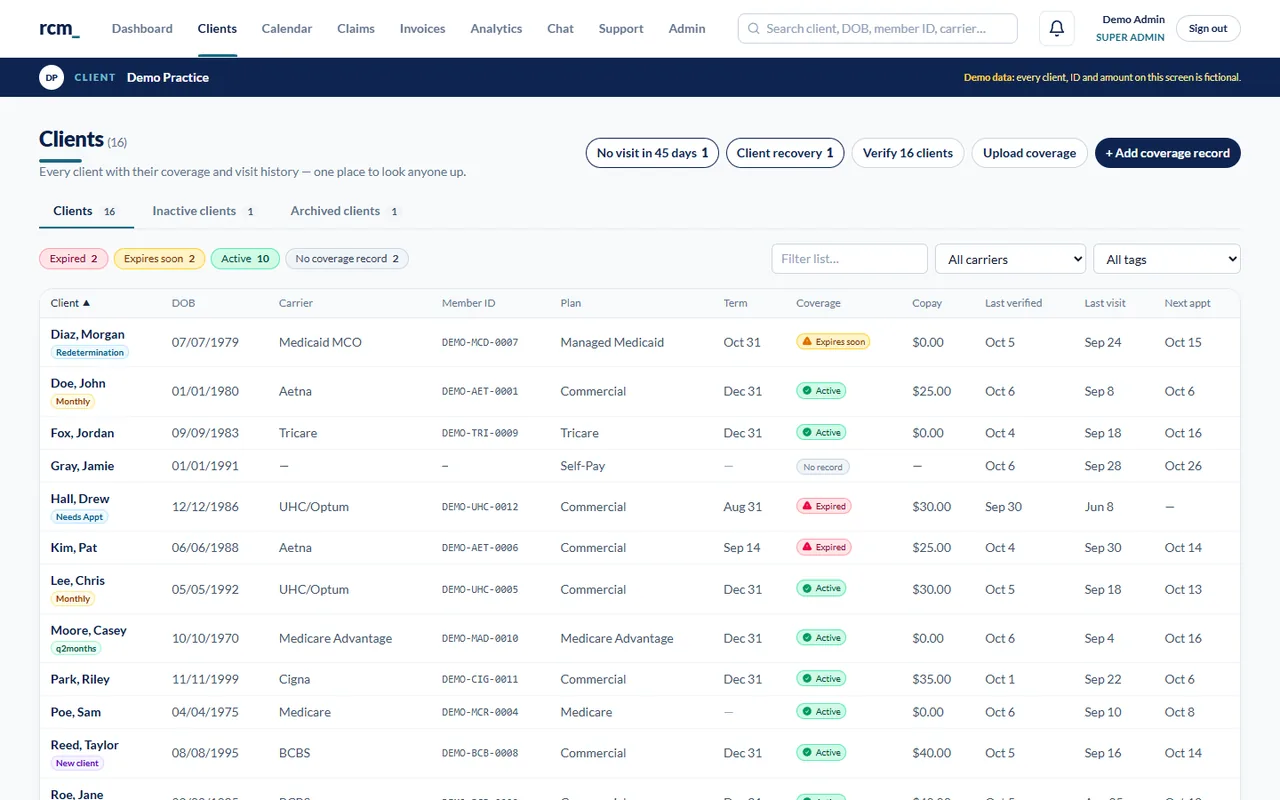Sort the table by the Client column
Image resolution: width=1280 pixels, height=800 pixels.
coord(71,303)
